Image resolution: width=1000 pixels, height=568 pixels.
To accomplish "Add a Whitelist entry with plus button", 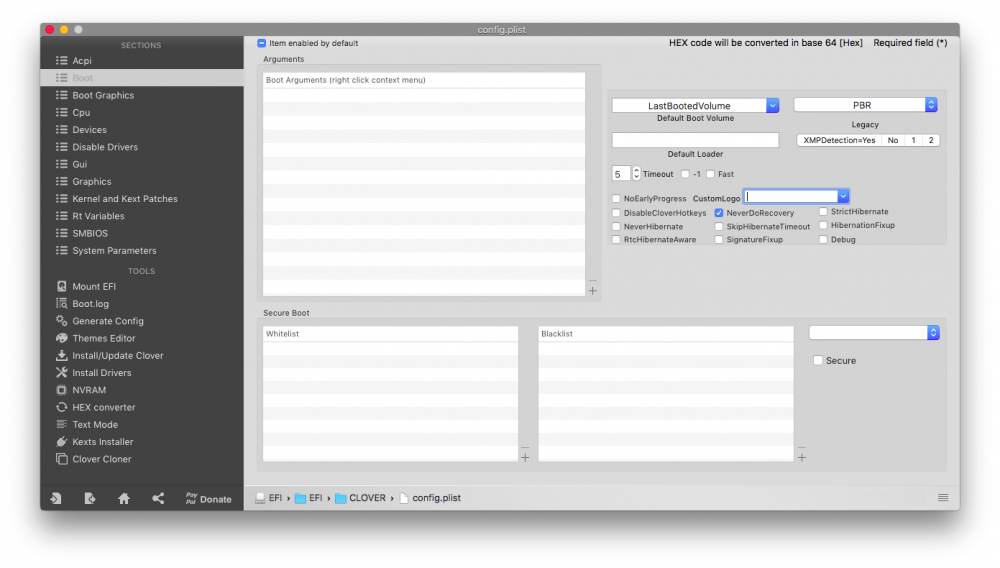I will [x=525, y=457].
